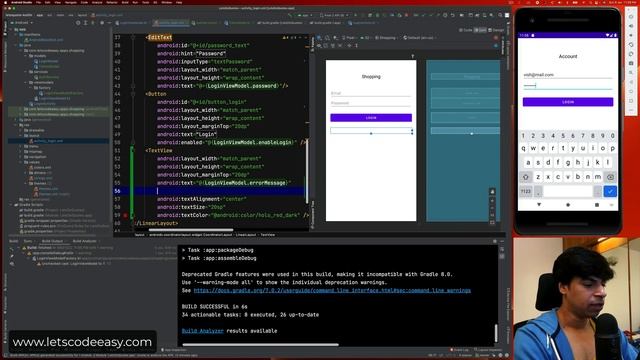Open the Refactor menu
640x360 pixels.
click(x=112, y=2)
